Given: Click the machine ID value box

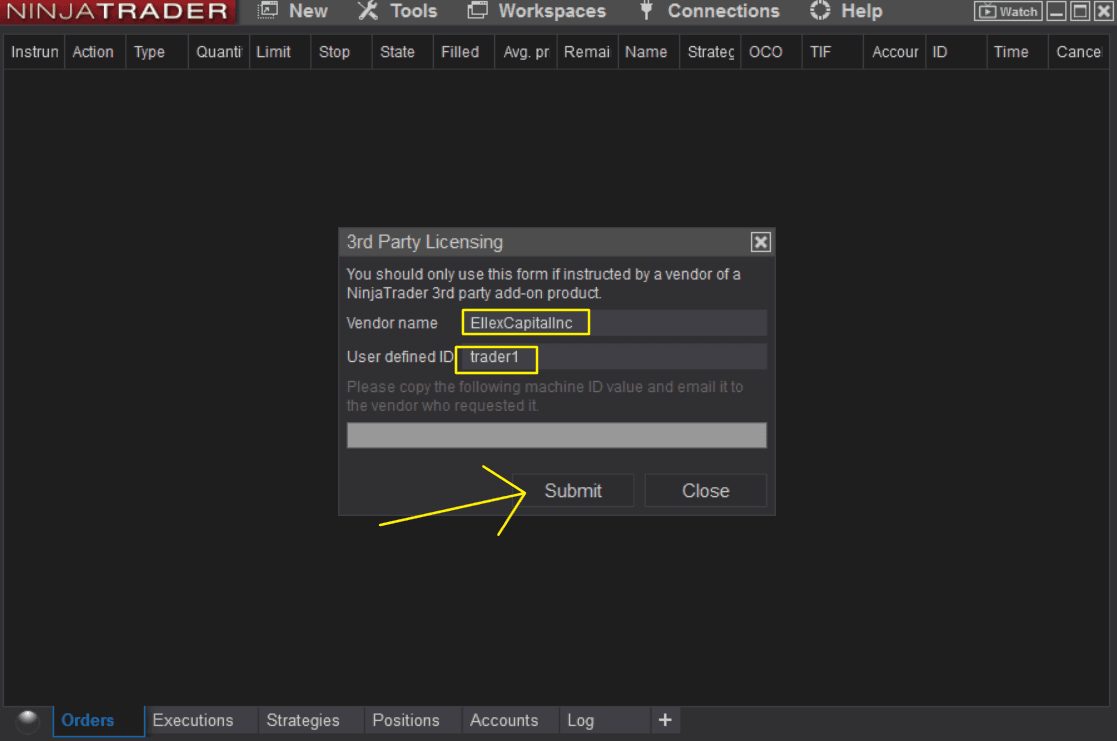Looking at the screenshot, I should coord(556,435).
